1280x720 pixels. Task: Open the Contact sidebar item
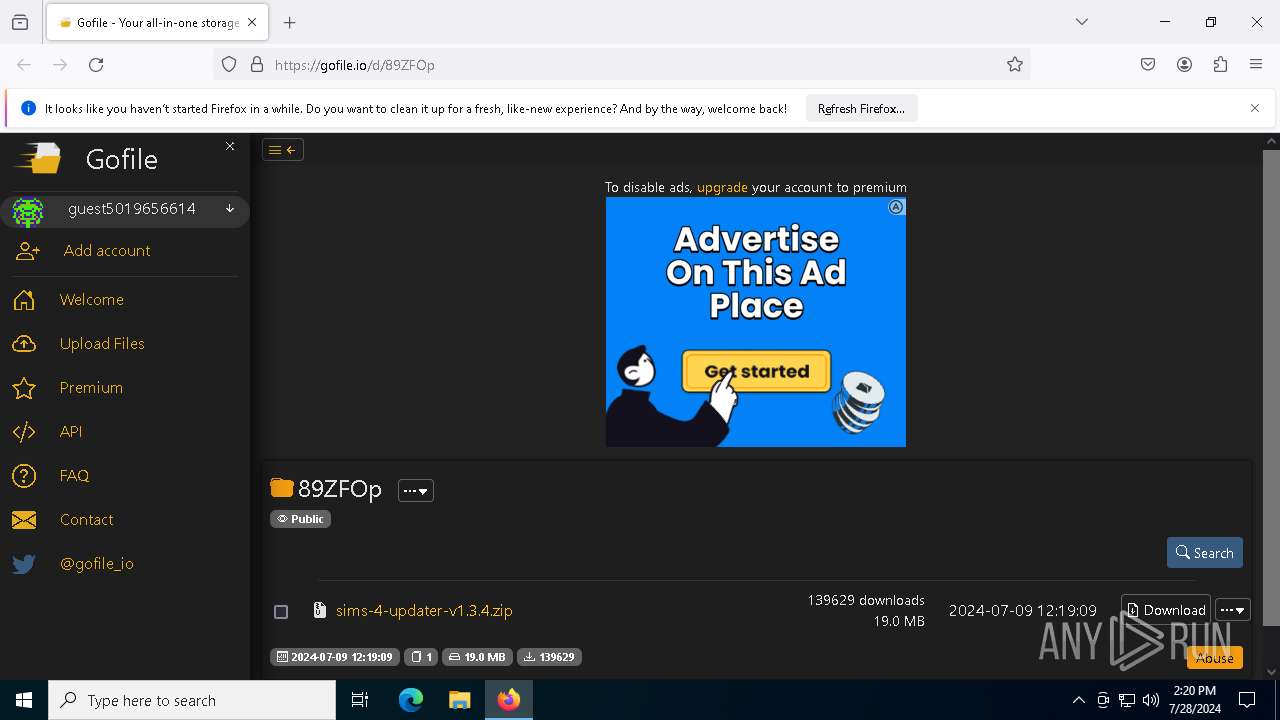coord(86,520)
